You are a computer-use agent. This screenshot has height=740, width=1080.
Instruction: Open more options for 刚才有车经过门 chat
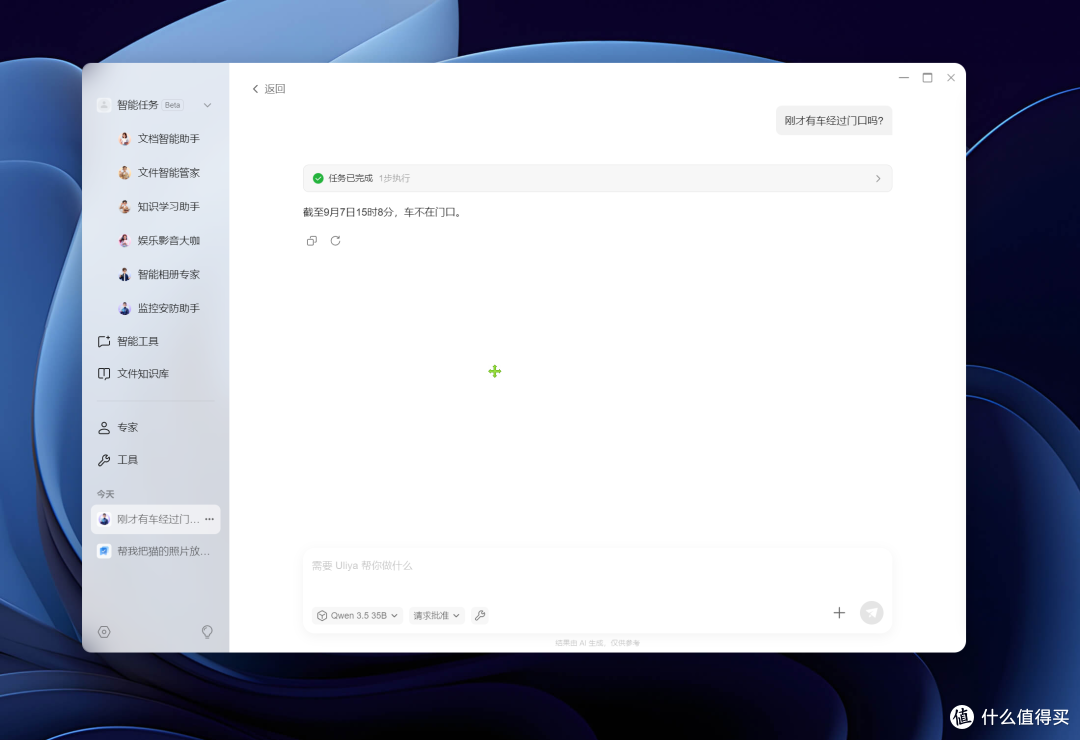point(209,519)
